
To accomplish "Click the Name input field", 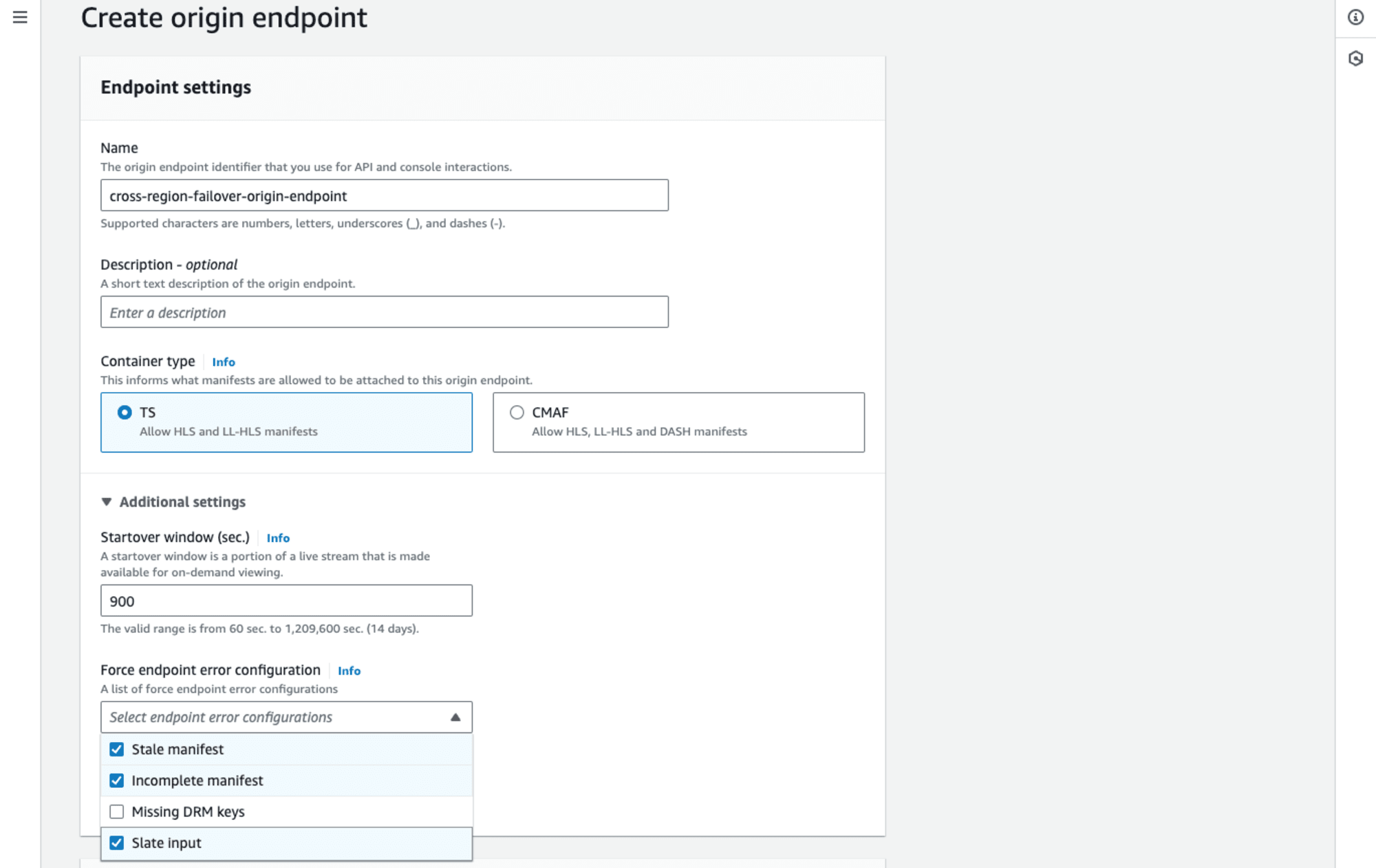I will point(384,195).
